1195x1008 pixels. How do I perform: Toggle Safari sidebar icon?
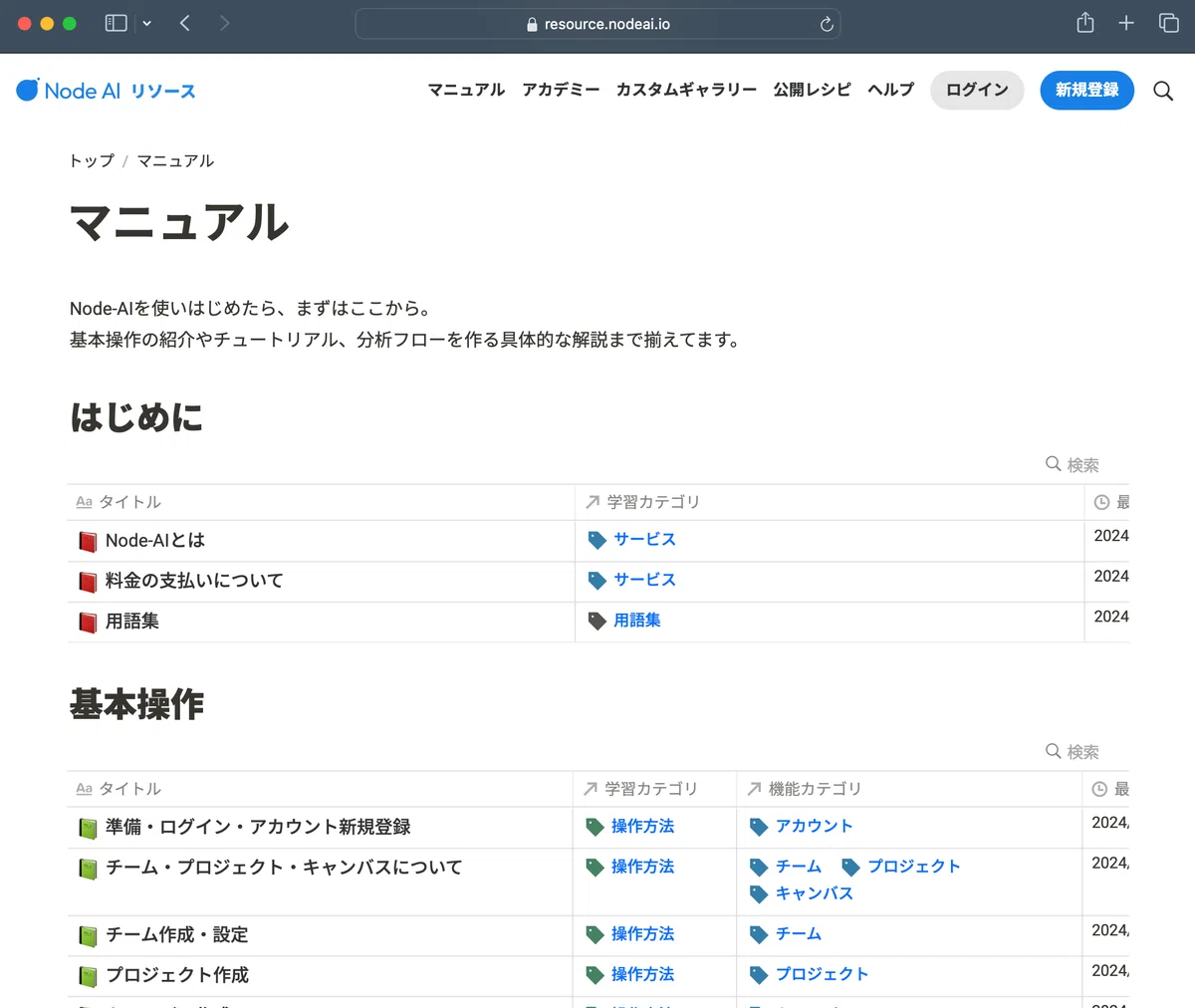click(x=117, y=23)
